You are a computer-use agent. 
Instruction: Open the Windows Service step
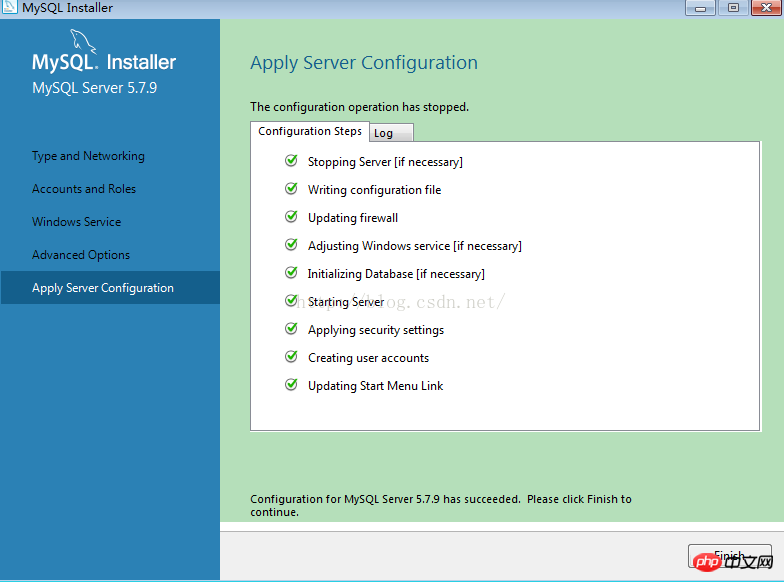[x=76, y=222]
